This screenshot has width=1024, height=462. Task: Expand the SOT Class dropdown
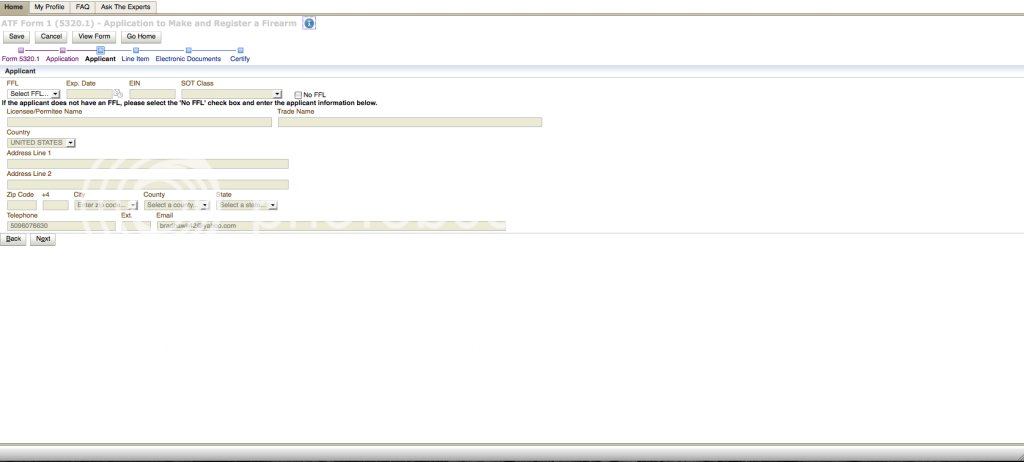[x=231, y=94]
